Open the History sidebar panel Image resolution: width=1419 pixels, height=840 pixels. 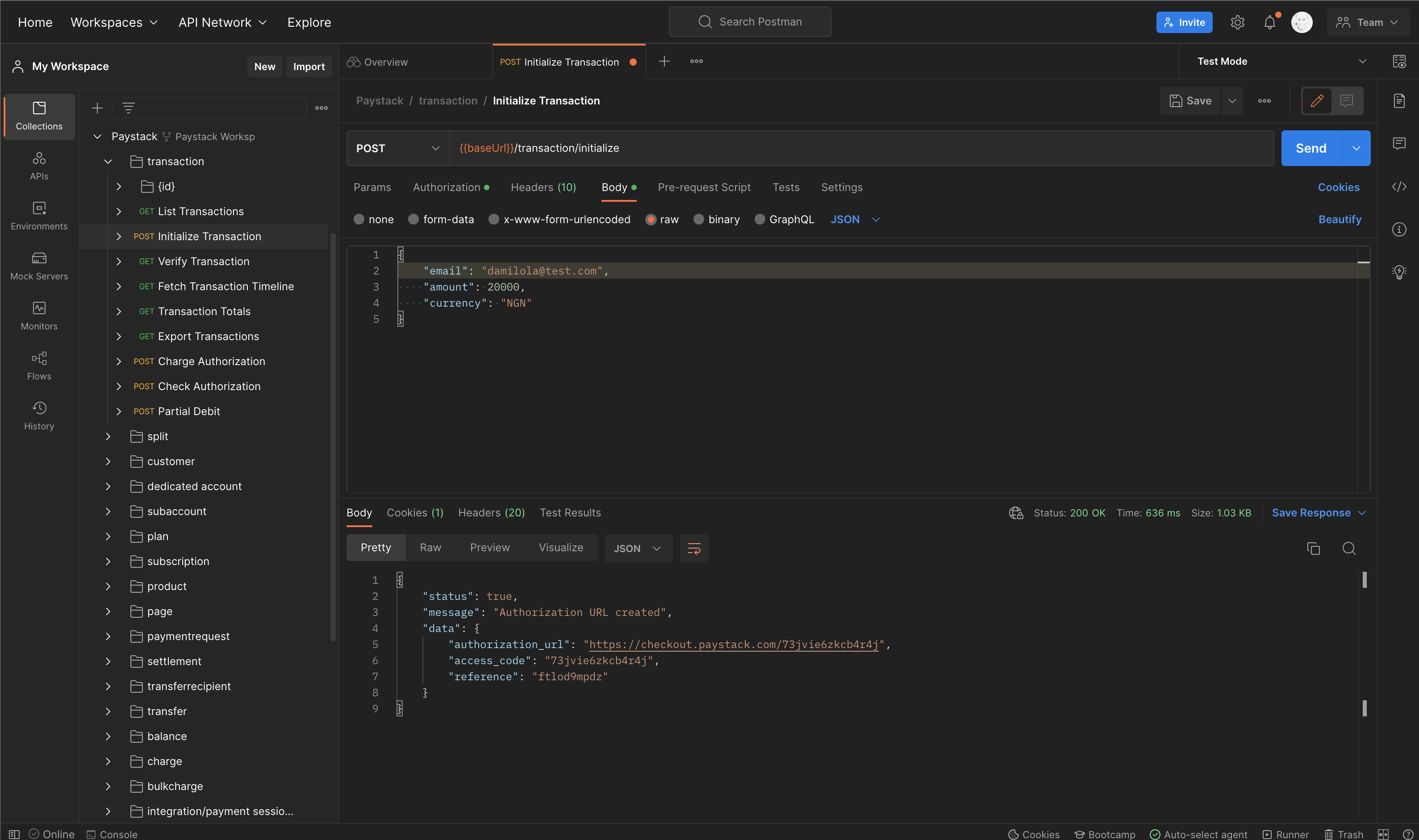[39, 416]
